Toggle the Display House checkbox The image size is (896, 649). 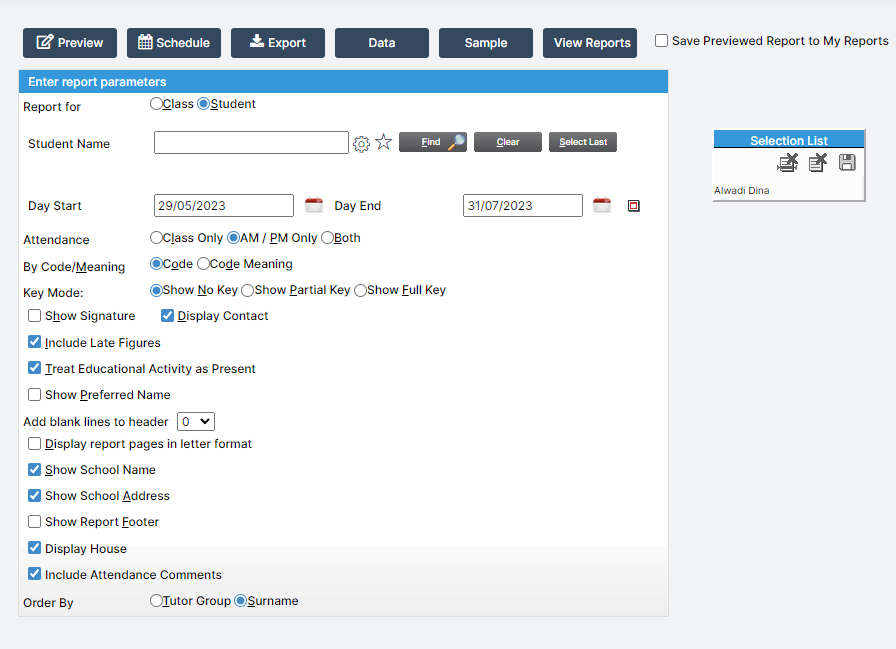tap(34, 548)
